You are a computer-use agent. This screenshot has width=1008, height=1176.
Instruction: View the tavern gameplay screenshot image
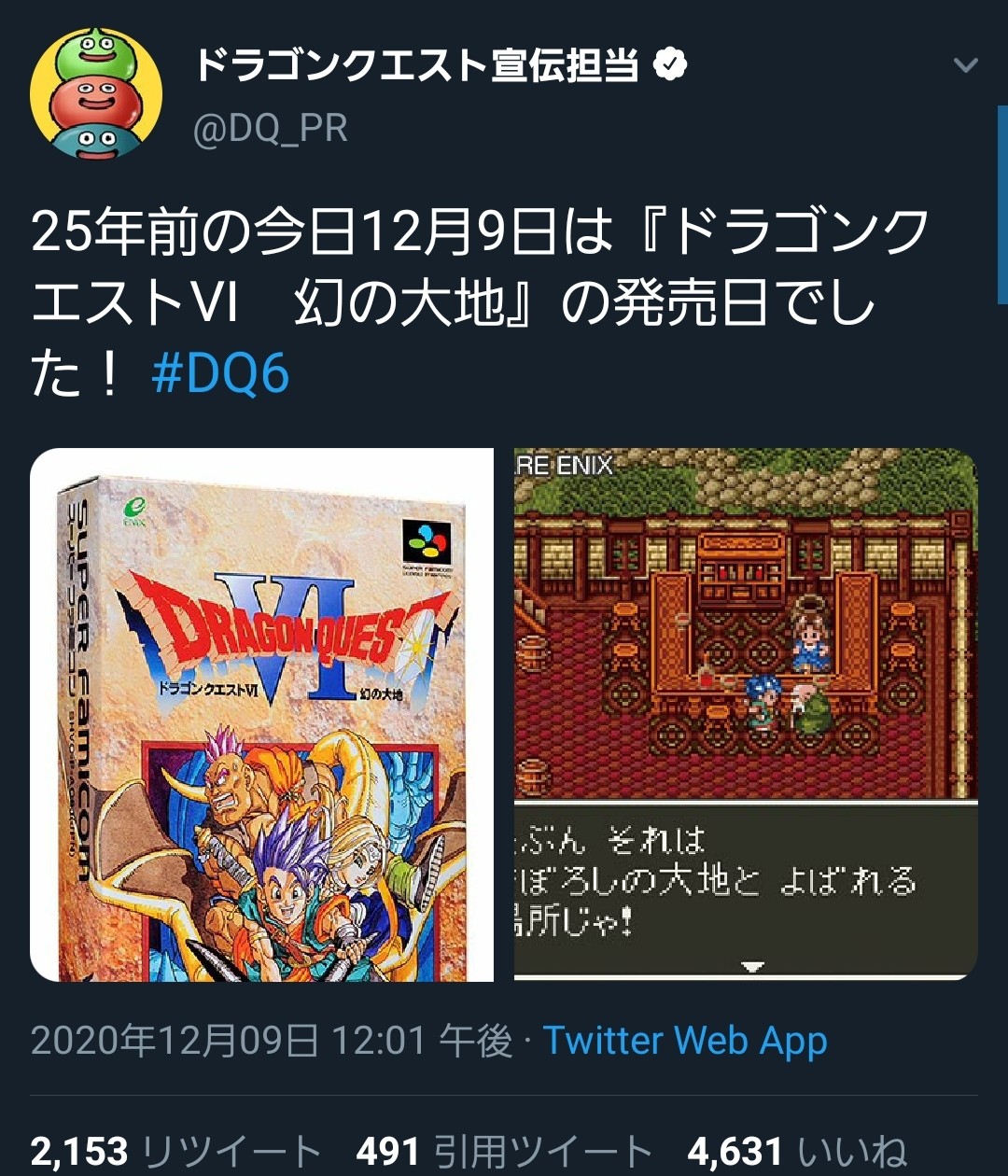click(746, 715)
